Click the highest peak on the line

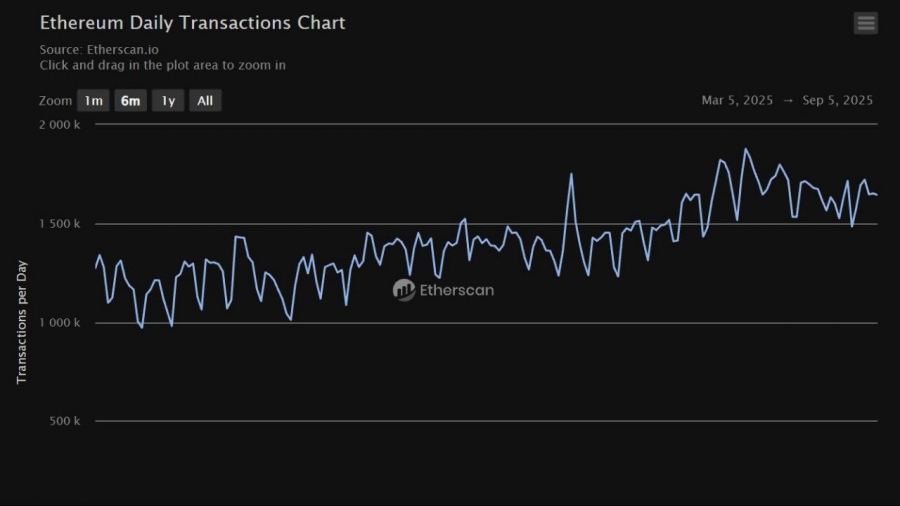click(x=745, y=149)
